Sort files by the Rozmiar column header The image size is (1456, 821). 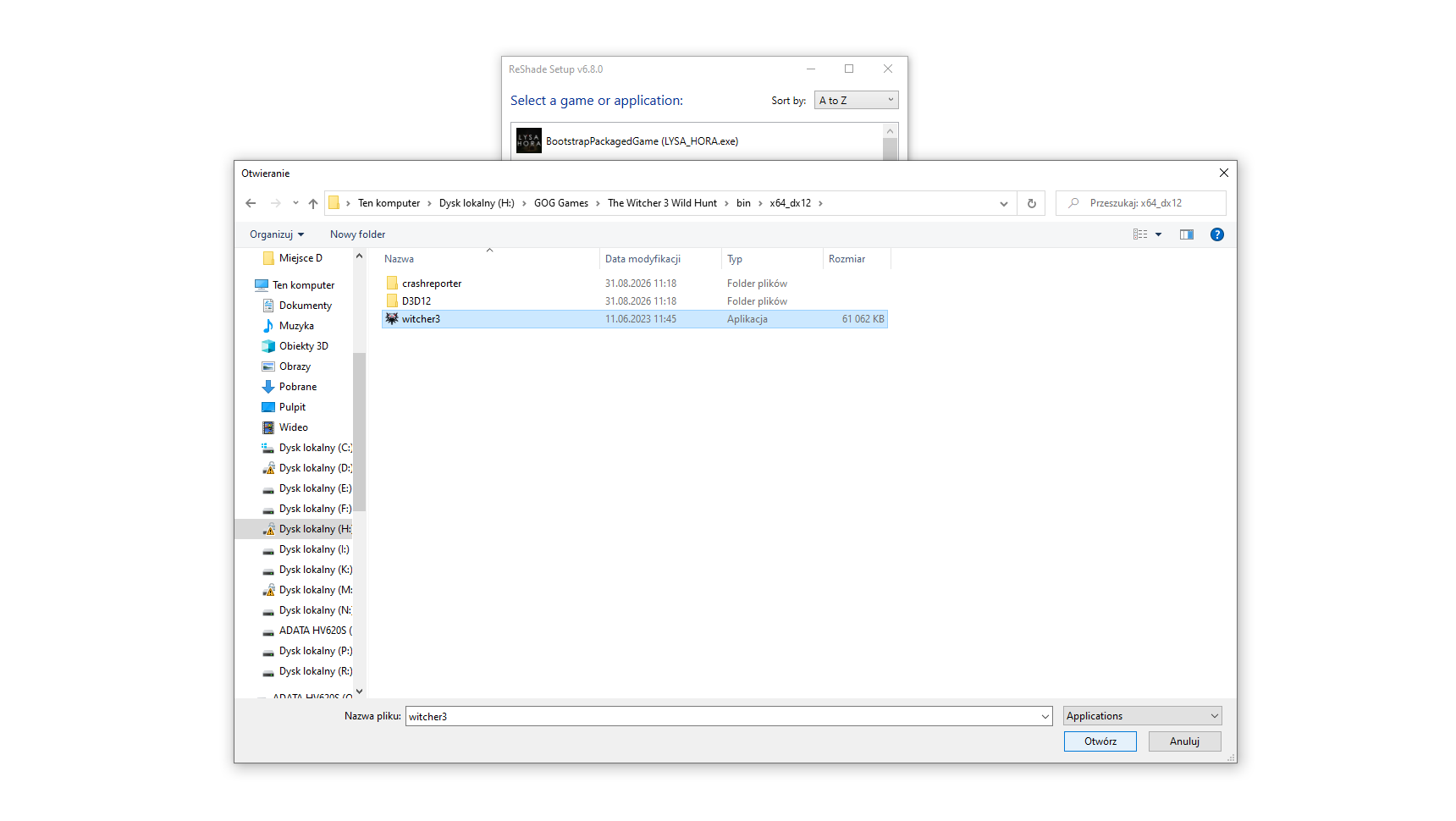point(857,259)
